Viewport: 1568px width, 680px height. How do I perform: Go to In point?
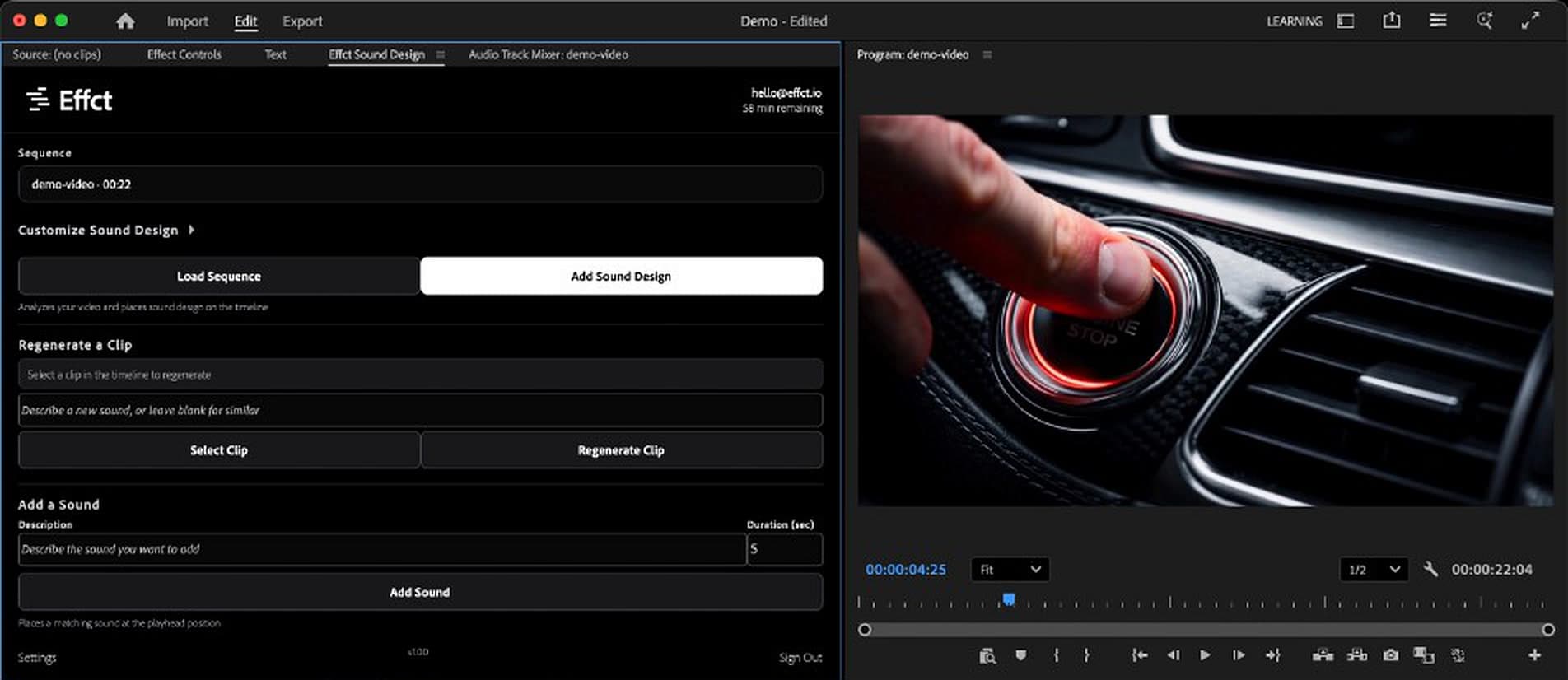click(x=1140, y=655)
